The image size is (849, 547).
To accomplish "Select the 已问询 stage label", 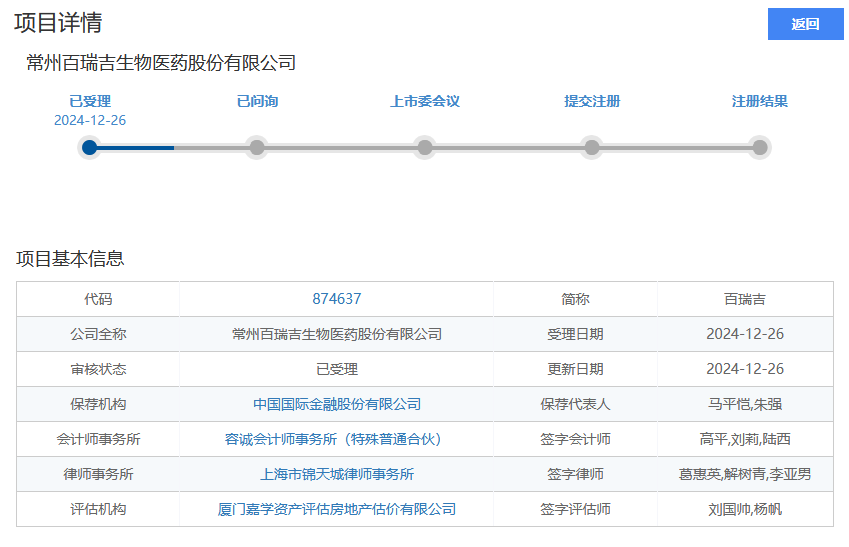I will click(257, 101).
